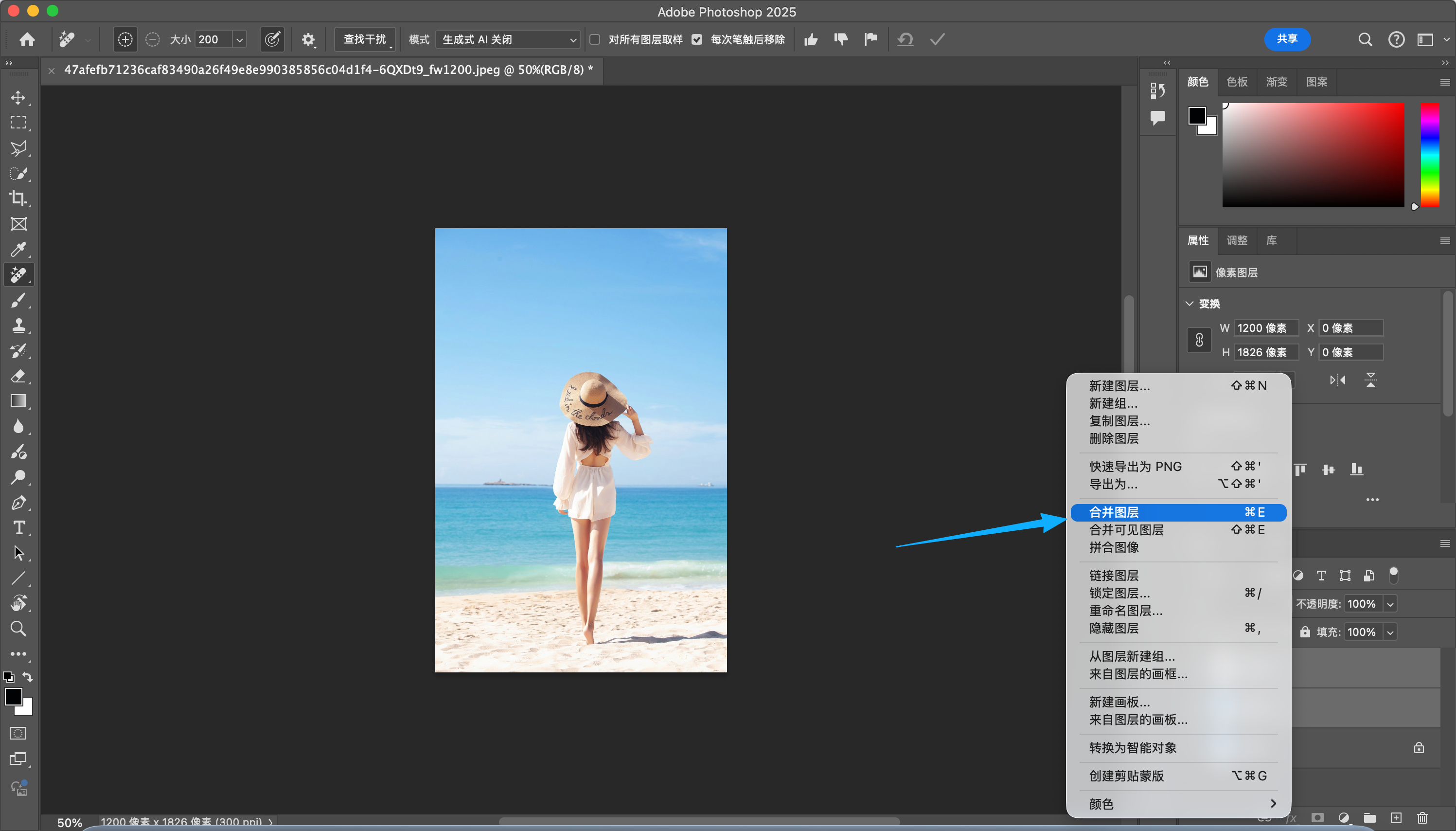Enable 对所有图层取样 checkbox
Screen dimensions: 1456x831
595,39
